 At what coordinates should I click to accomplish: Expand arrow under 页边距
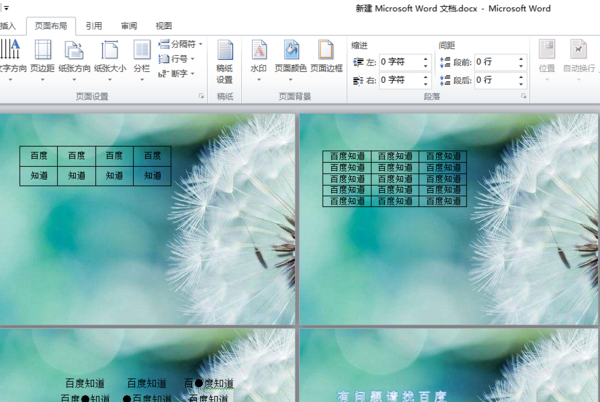(x=42, y=80)
